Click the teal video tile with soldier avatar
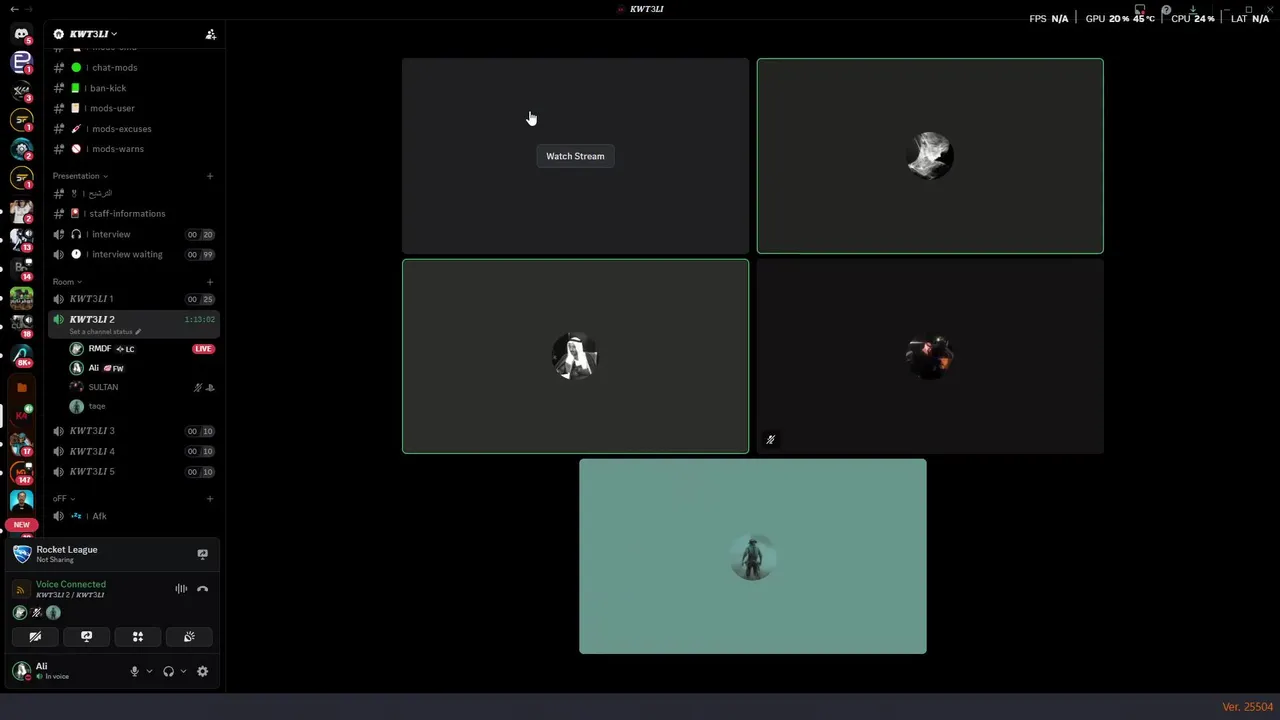Viewport: 1280px width, 720px height. (753, 556)
